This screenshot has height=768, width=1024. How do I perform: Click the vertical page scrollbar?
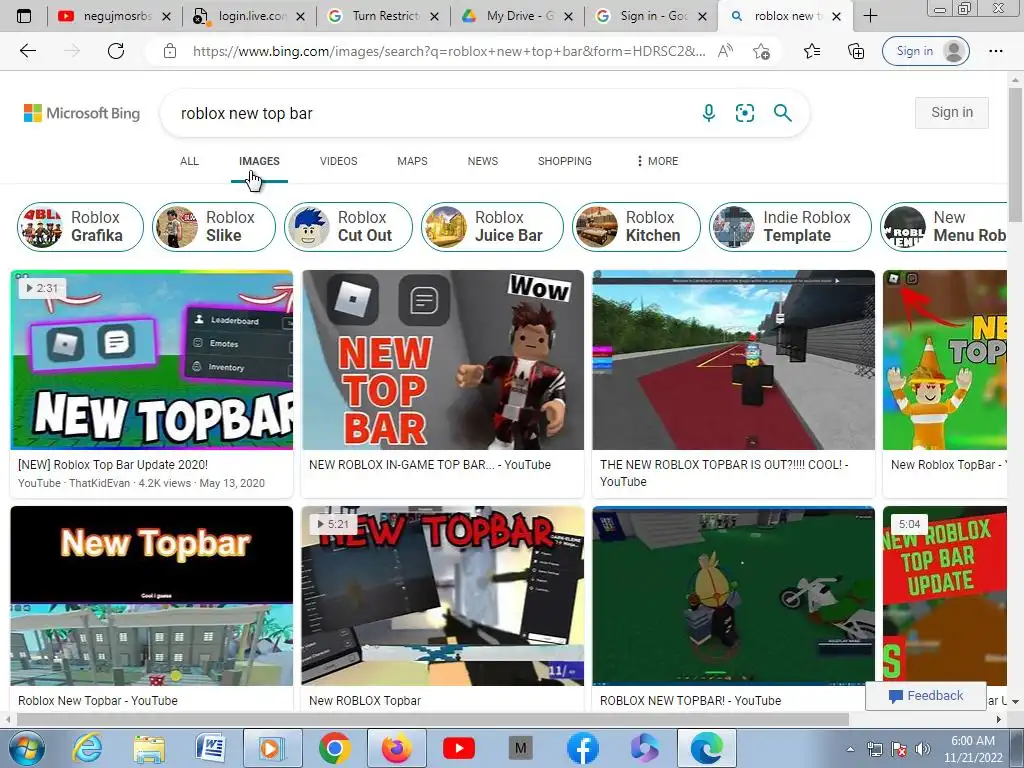[1016, 157]
